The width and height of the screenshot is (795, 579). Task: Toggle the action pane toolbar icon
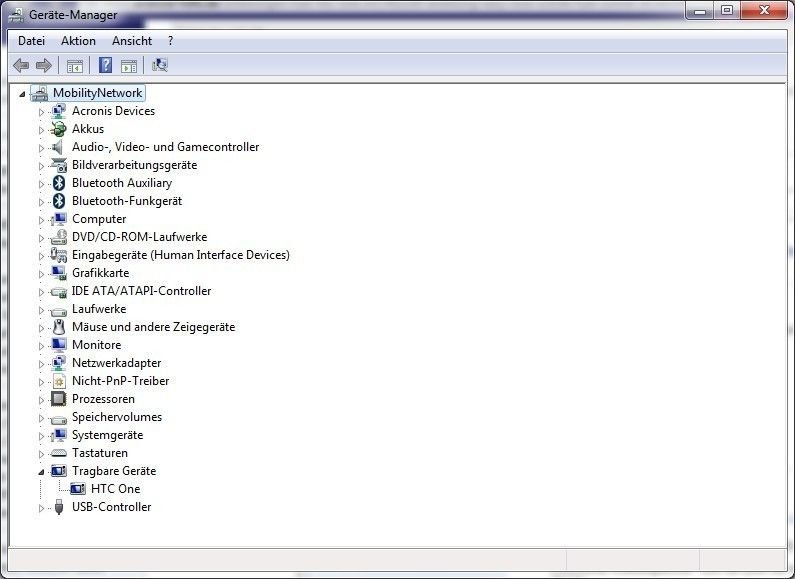(129, 66)
